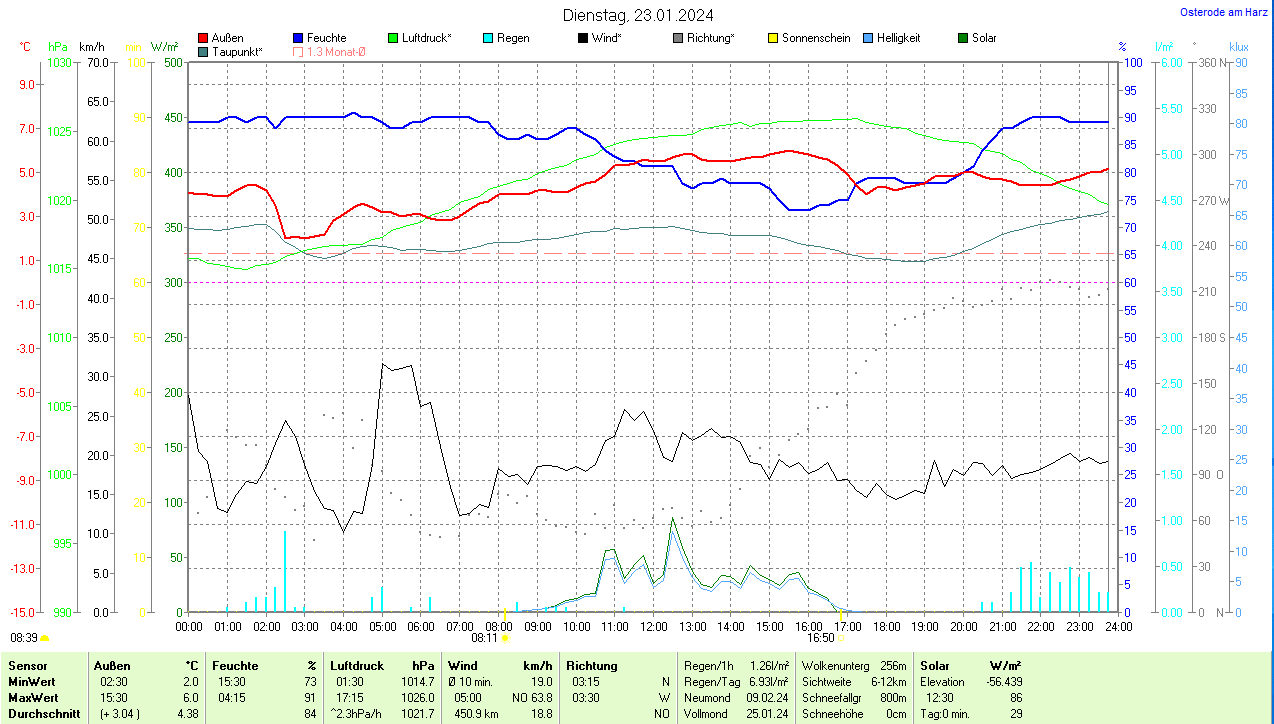Click the sunset marker at 16:50
Screen dimensions: 1274x724
pyautogui.click(x=841, y=637)
